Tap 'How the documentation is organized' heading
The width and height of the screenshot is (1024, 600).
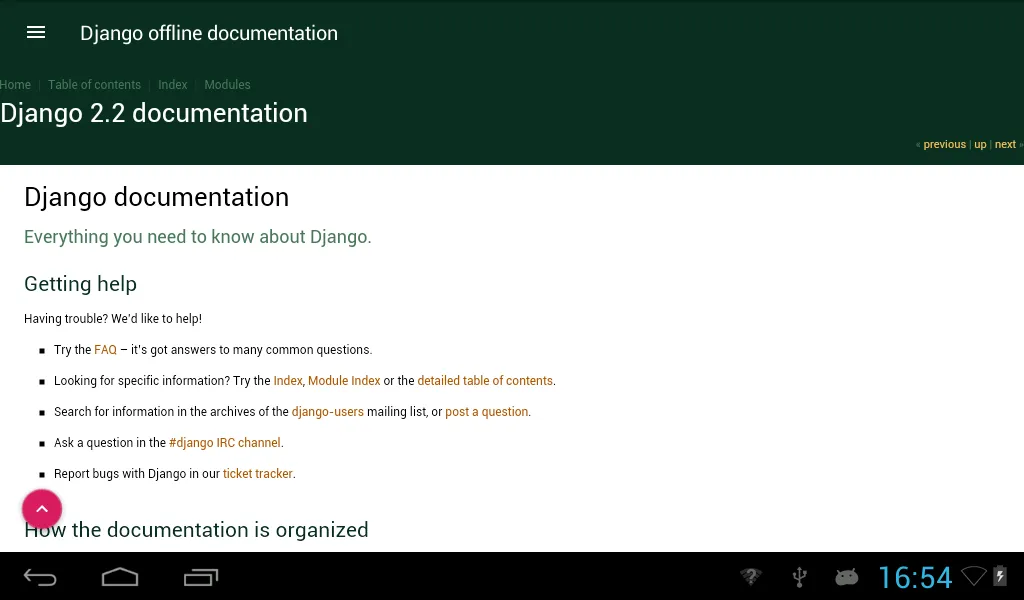pyautogui.click(x=196, y=529)
